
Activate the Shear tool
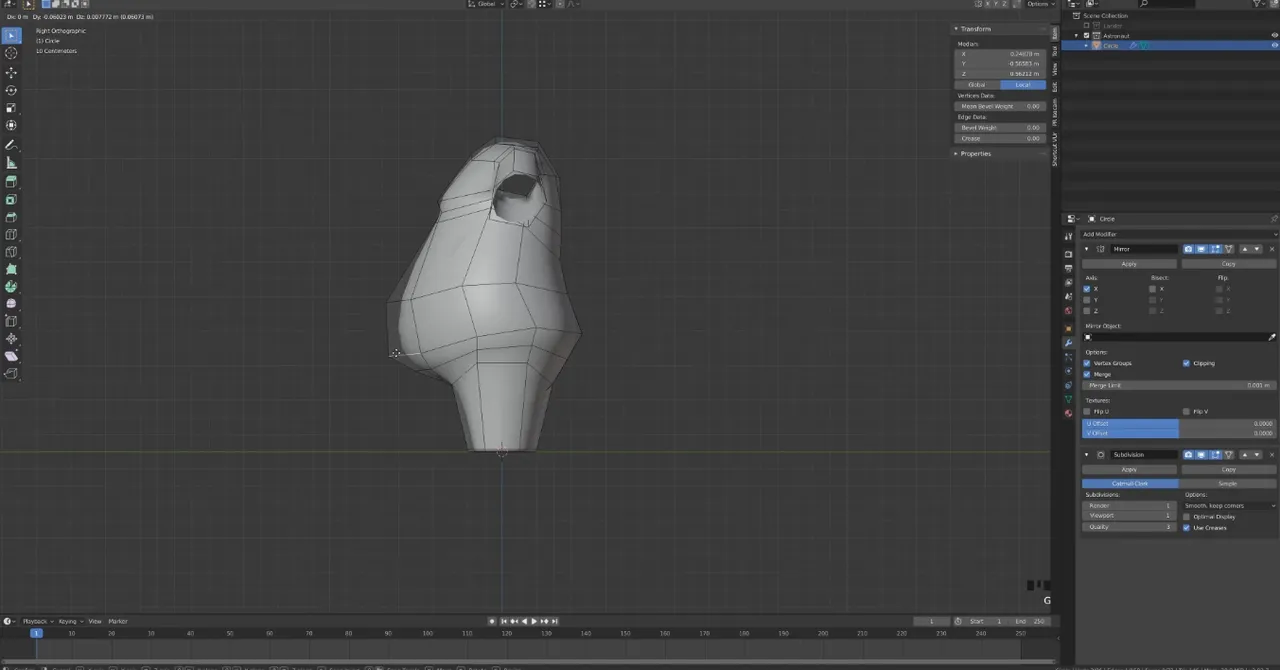coord(11,356)
